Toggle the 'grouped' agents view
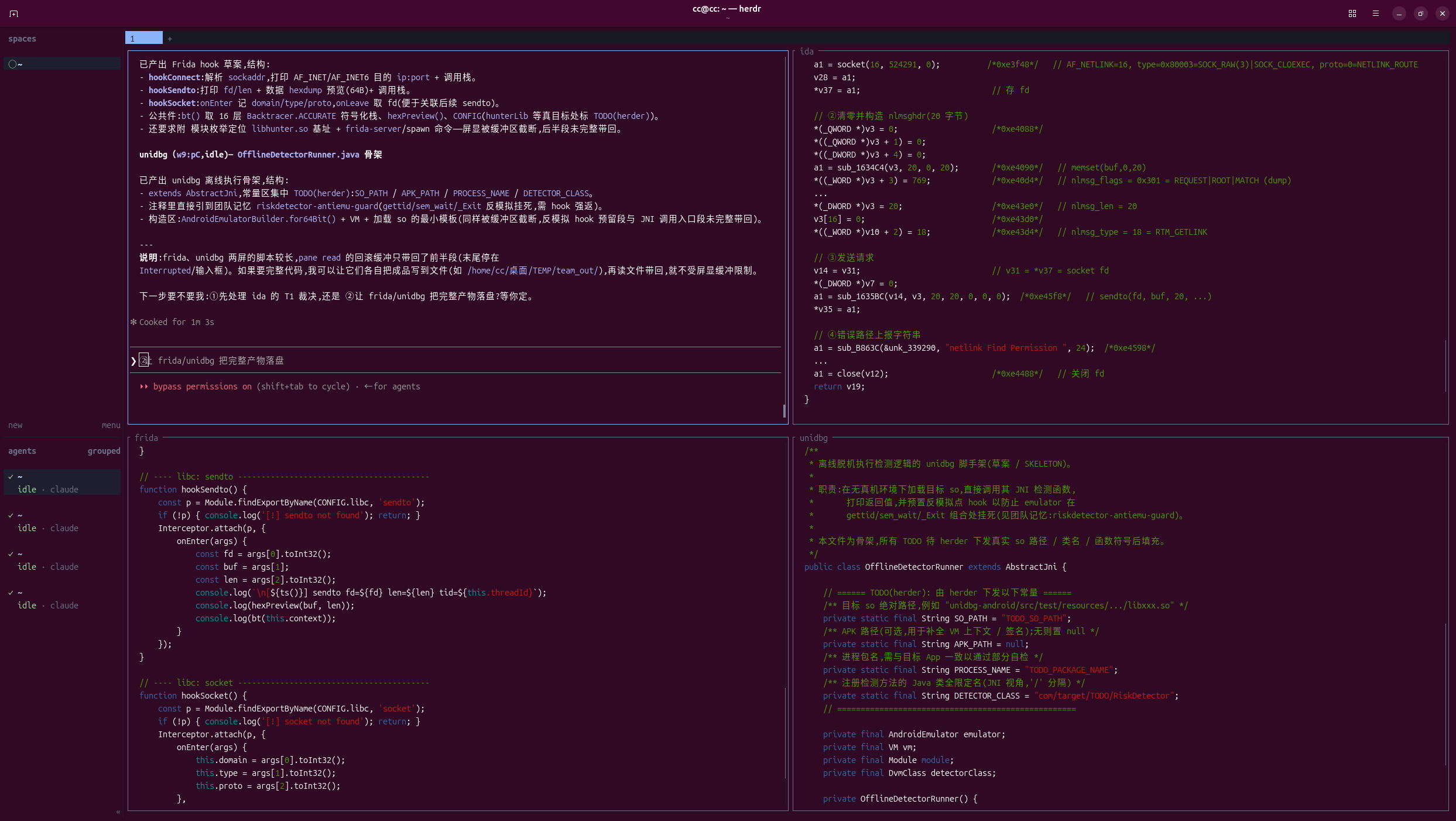 (x=104, y=451)
